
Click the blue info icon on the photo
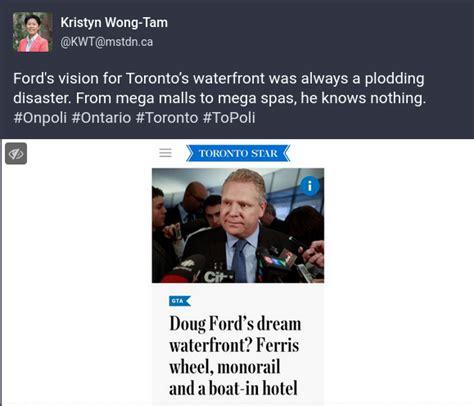tap(310, 186)
